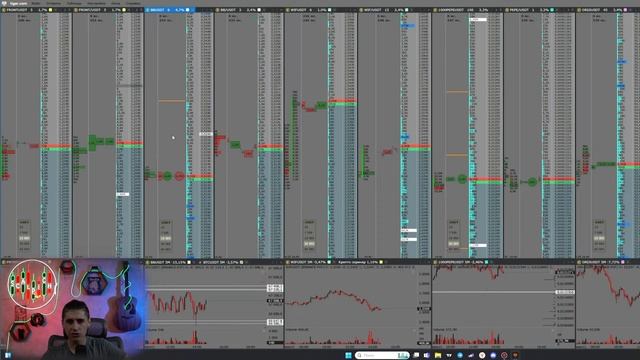The height and width of the screenshot is (360, 640).
Task: Click the white link color square on BNUSDT tab
Action: (x=188, y=9)
